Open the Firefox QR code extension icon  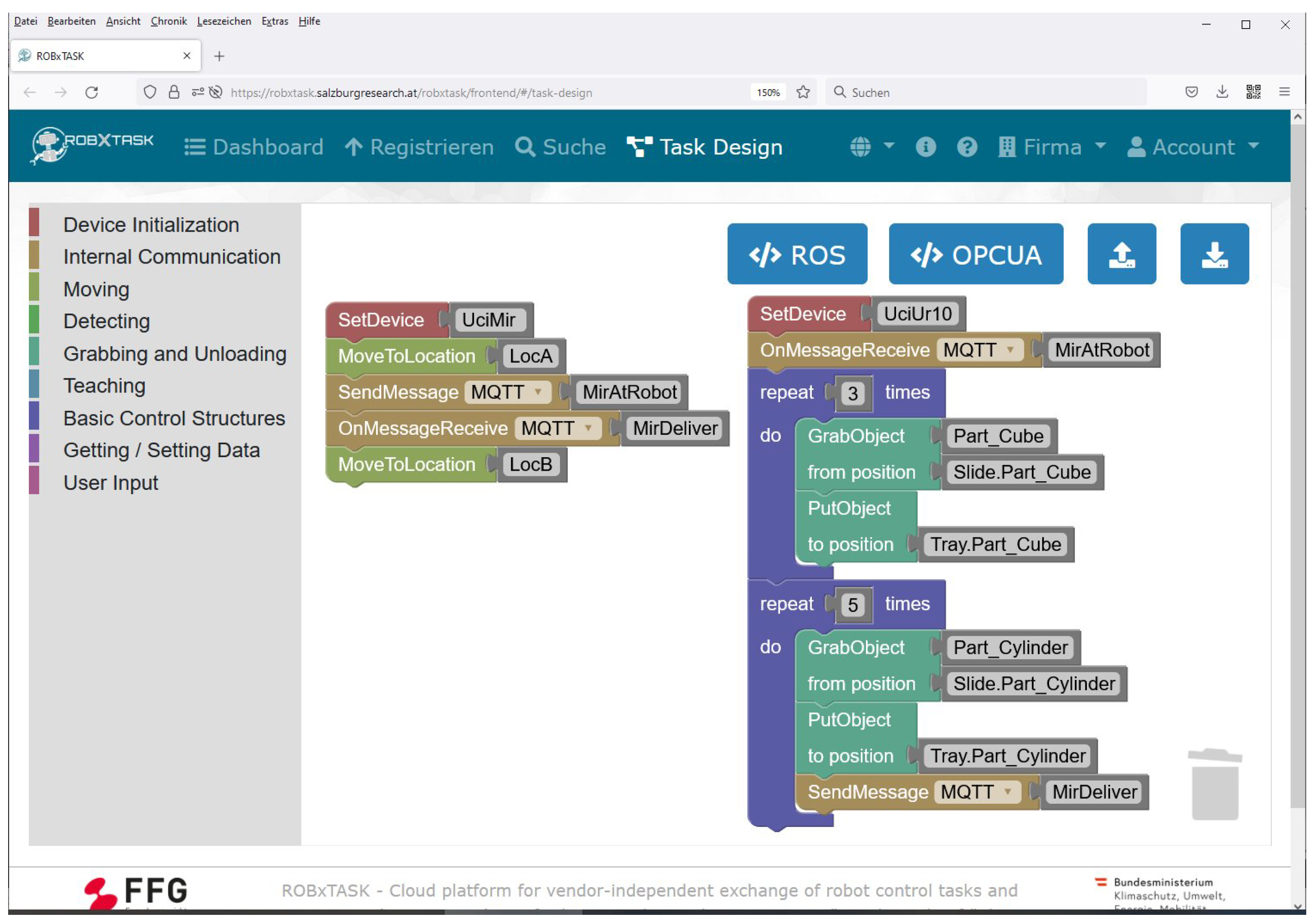click(1253, 92)
